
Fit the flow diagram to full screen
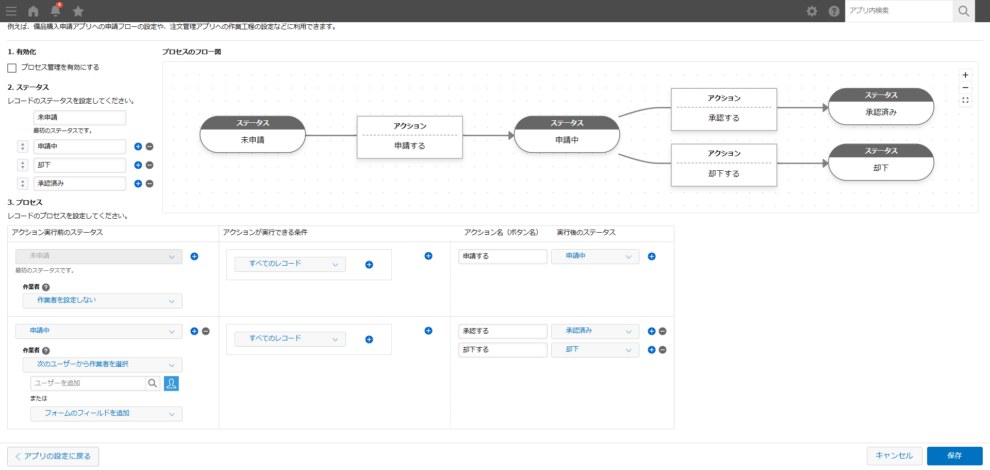click(964, 100)
